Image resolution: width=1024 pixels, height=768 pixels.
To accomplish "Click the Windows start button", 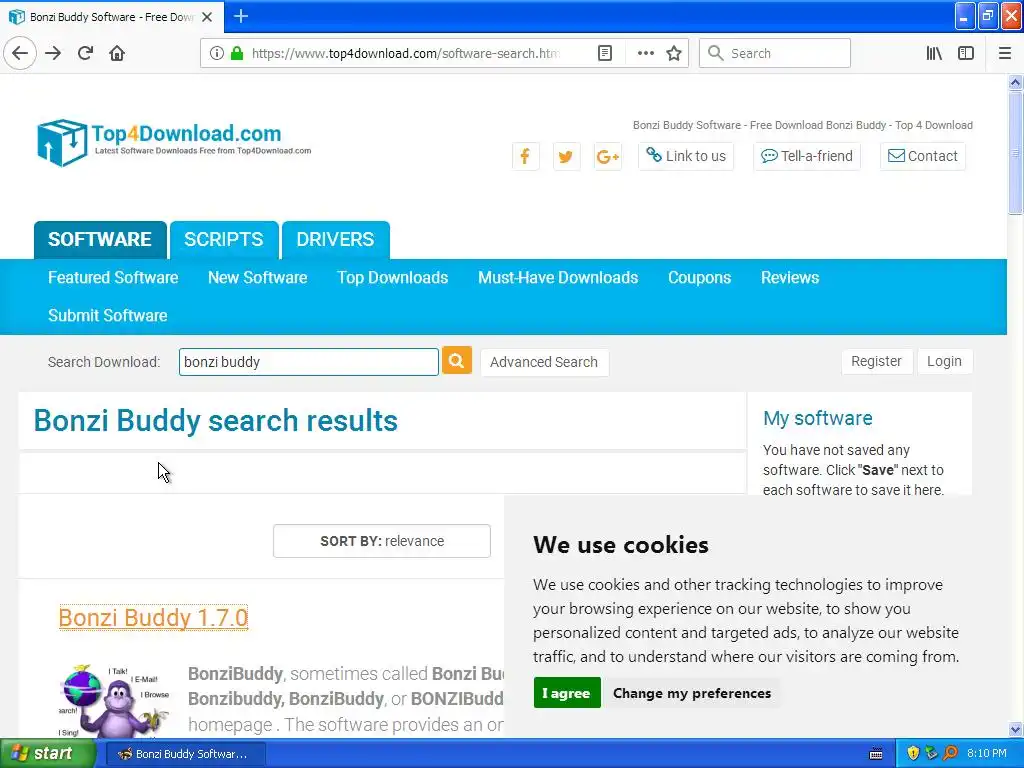I will point(48,754).
